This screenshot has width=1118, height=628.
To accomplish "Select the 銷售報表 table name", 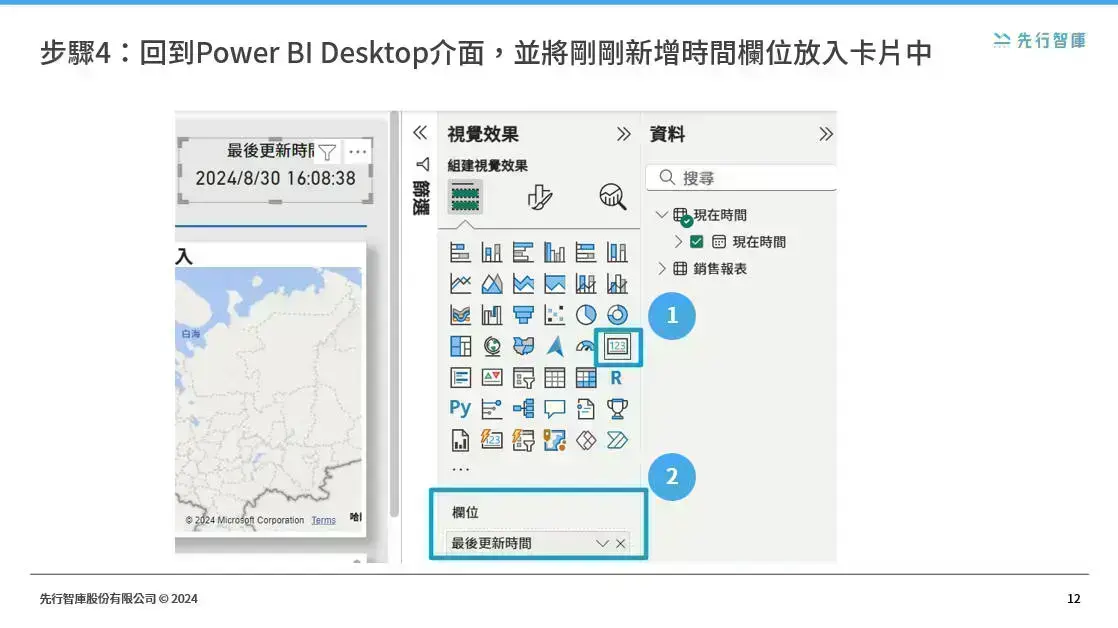I will pos(720,269).
